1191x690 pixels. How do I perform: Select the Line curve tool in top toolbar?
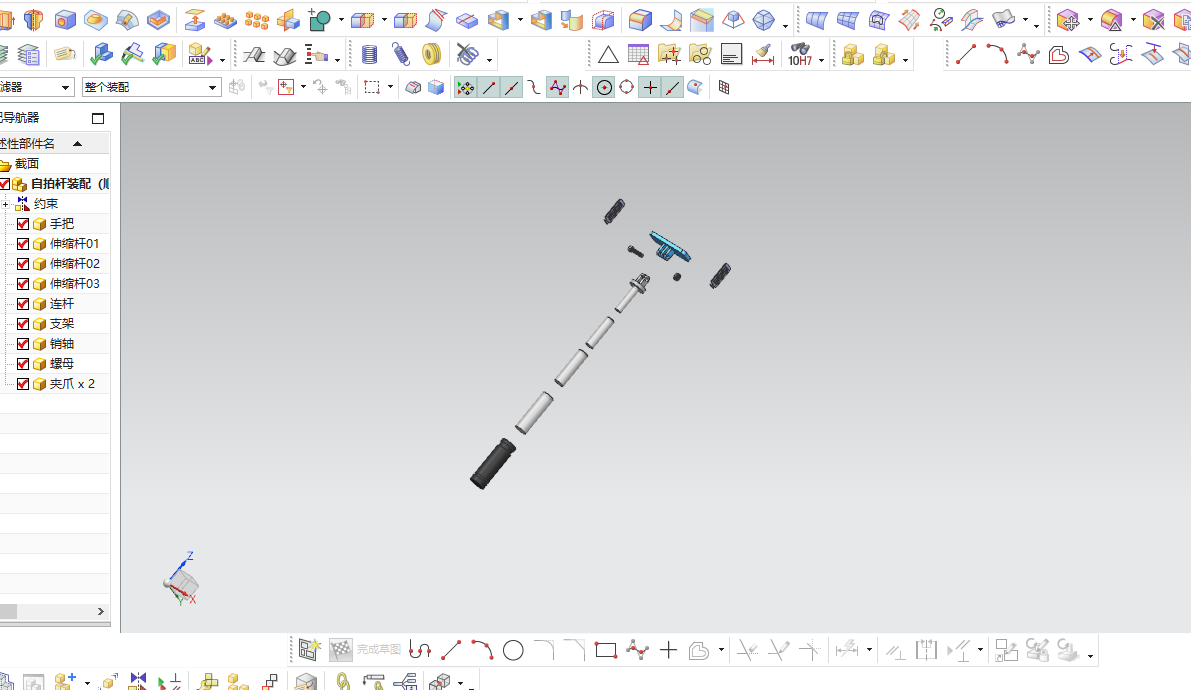pyautogui.click(x=965, y=55)
